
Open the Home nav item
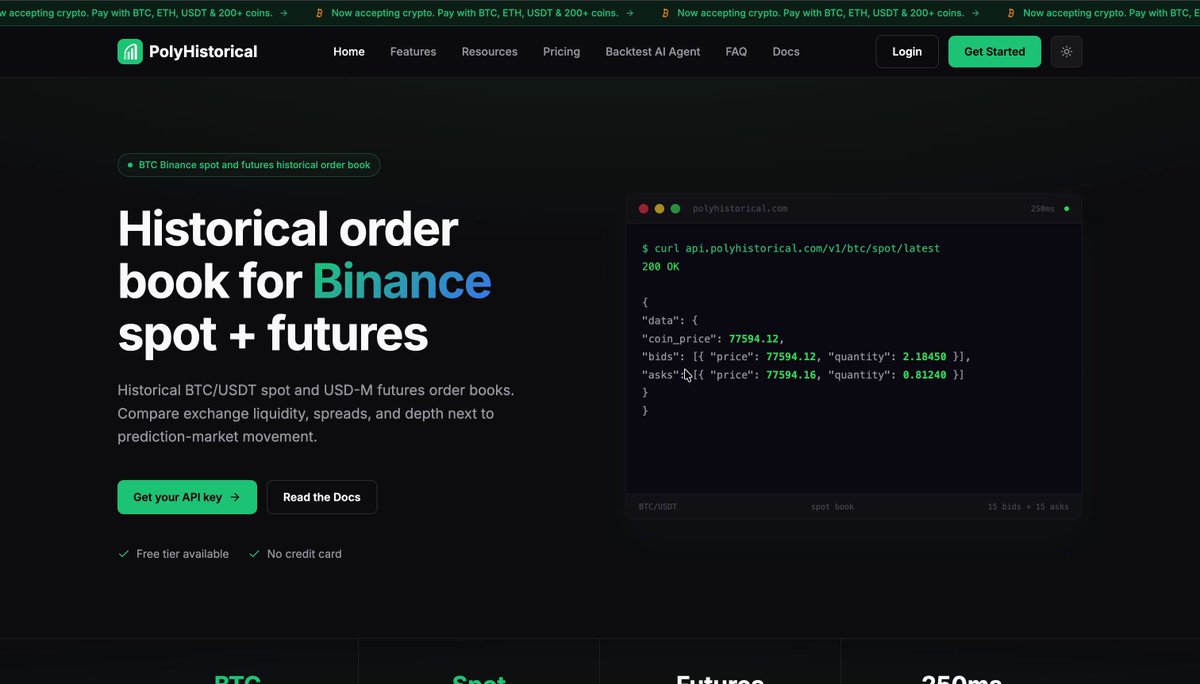[349, 52]
